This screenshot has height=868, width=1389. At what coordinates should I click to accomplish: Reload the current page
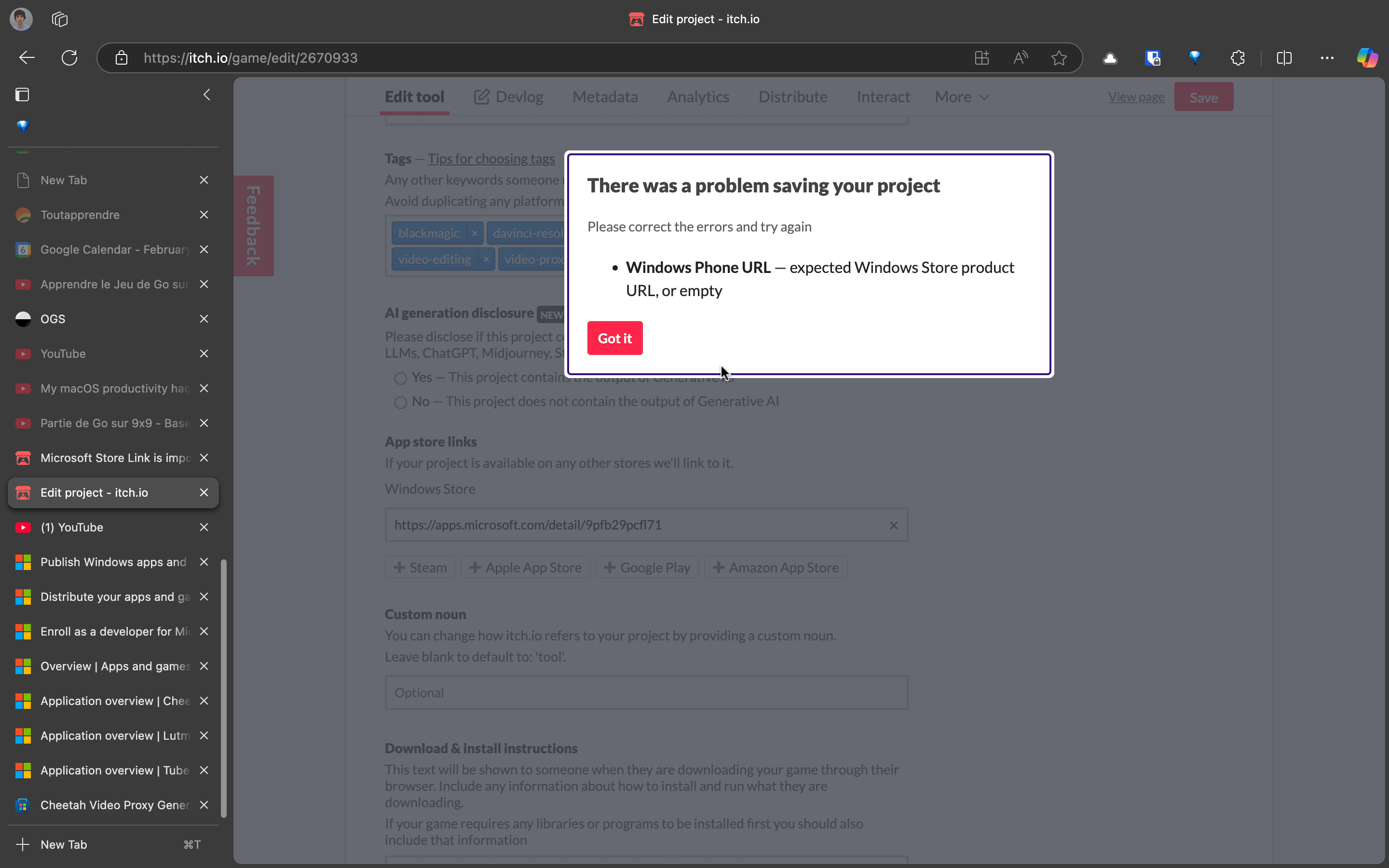coord(69,58)
